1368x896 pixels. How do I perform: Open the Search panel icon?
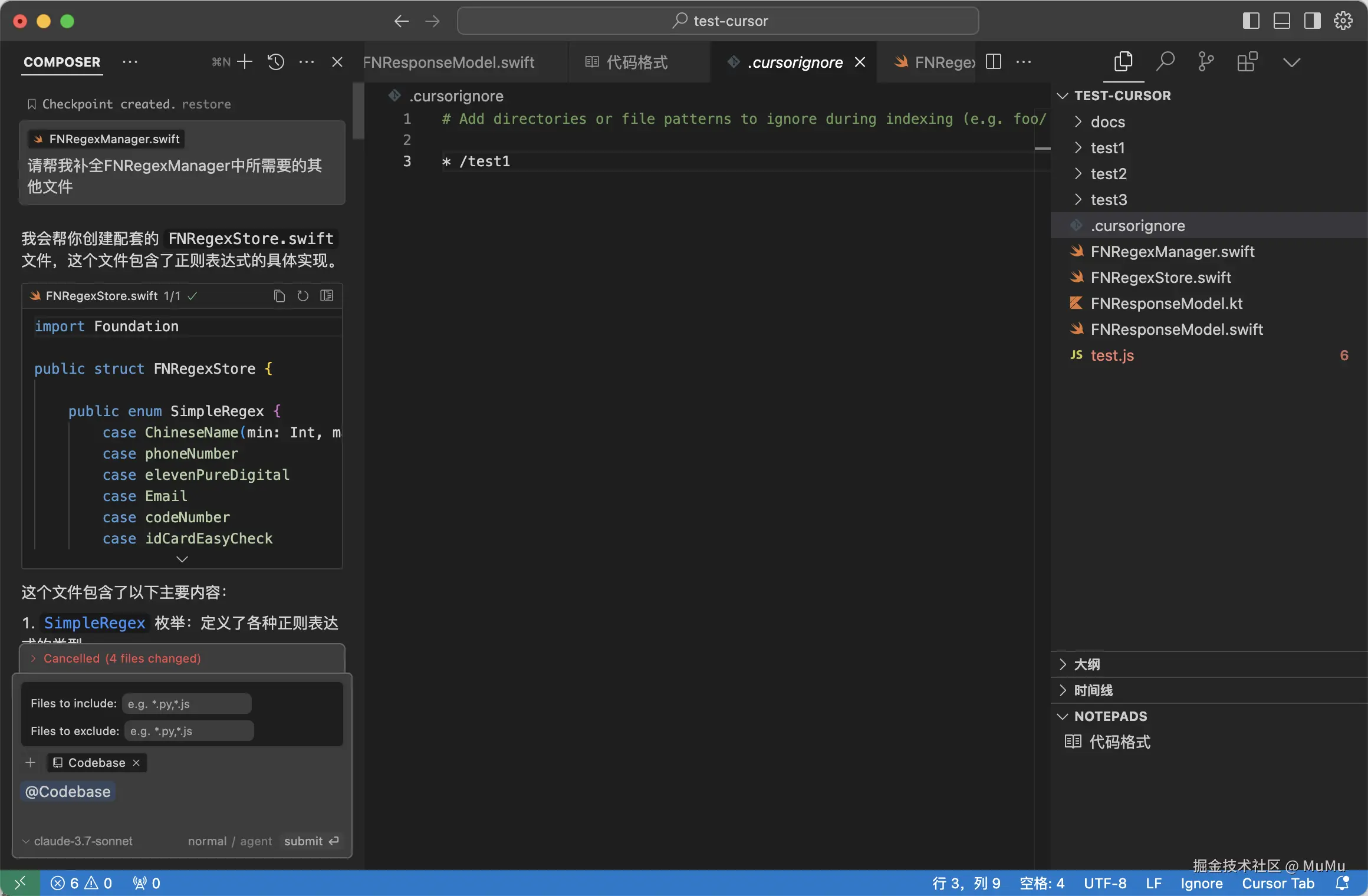[1166, 61]
